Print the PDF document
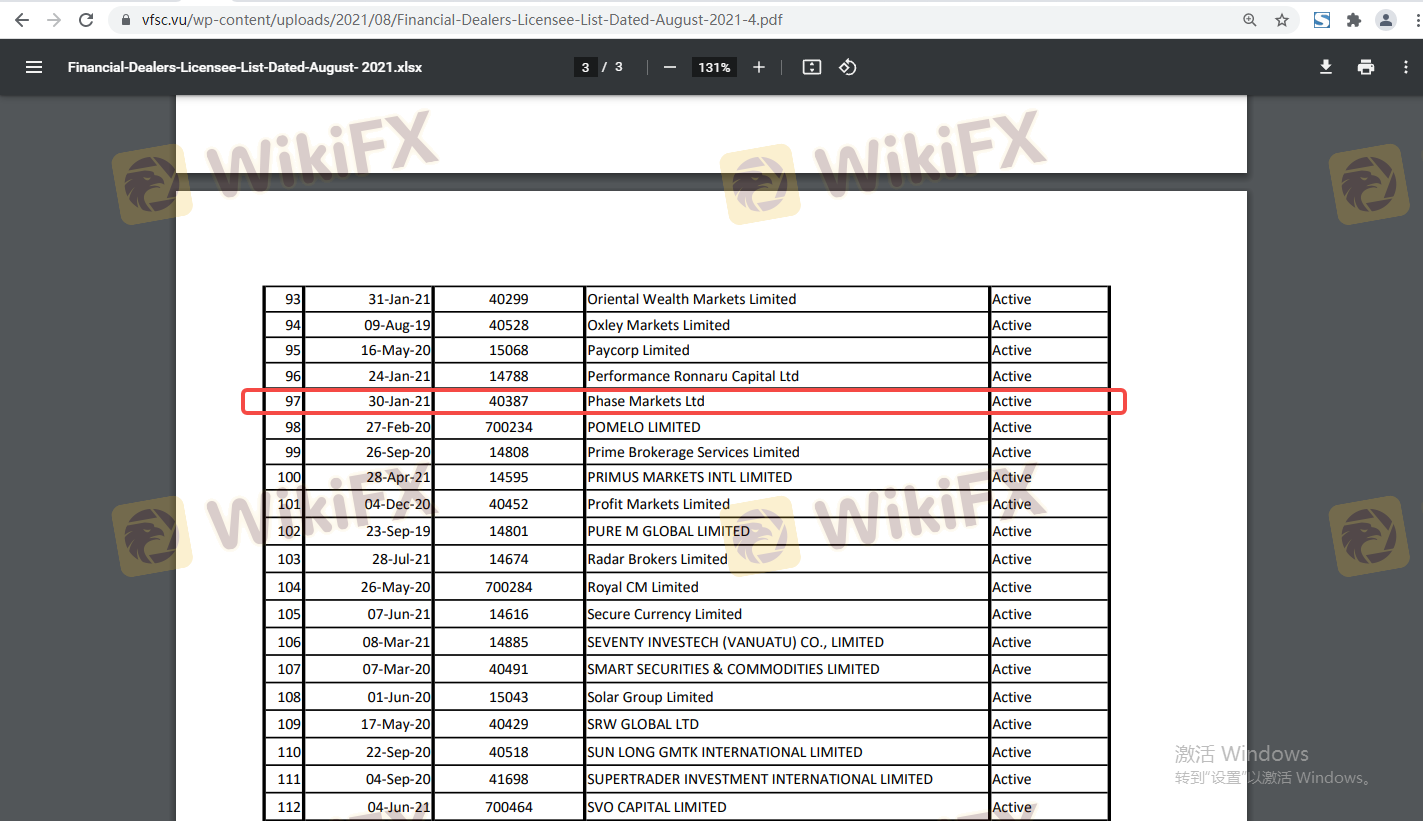Viewport: 1423px width, 821px height. coord(1366,67)
